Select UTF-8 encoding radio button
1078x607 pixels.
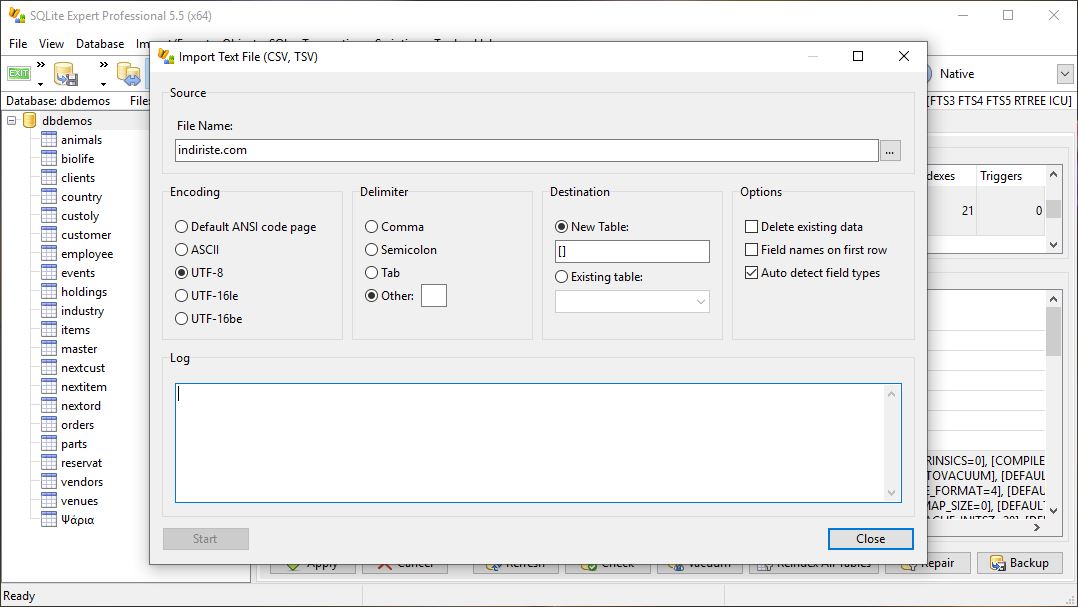(182, 273)
